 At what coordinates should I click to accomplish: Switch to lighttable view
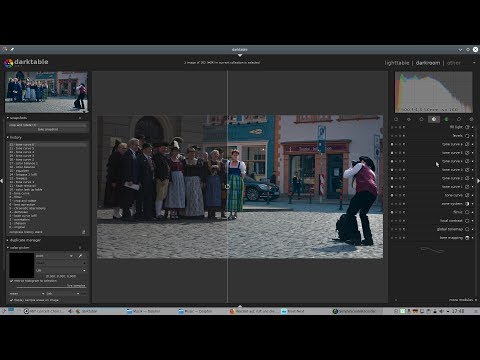coord(397,63)
